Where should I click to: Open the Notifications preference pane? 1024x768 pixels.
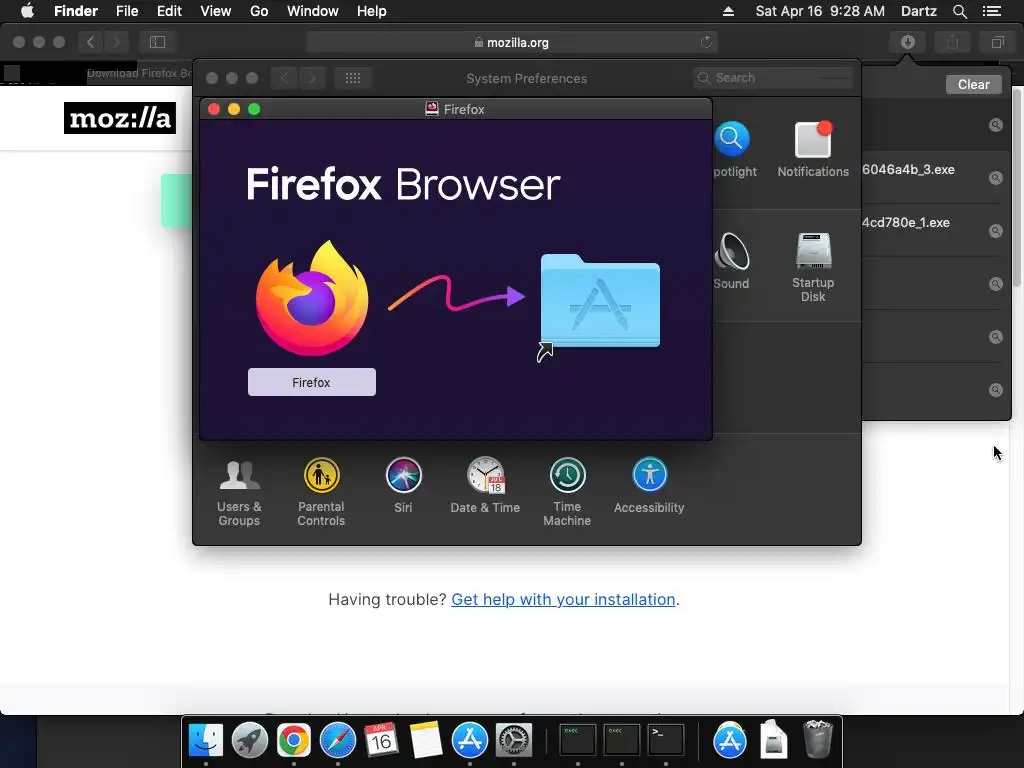813,149
